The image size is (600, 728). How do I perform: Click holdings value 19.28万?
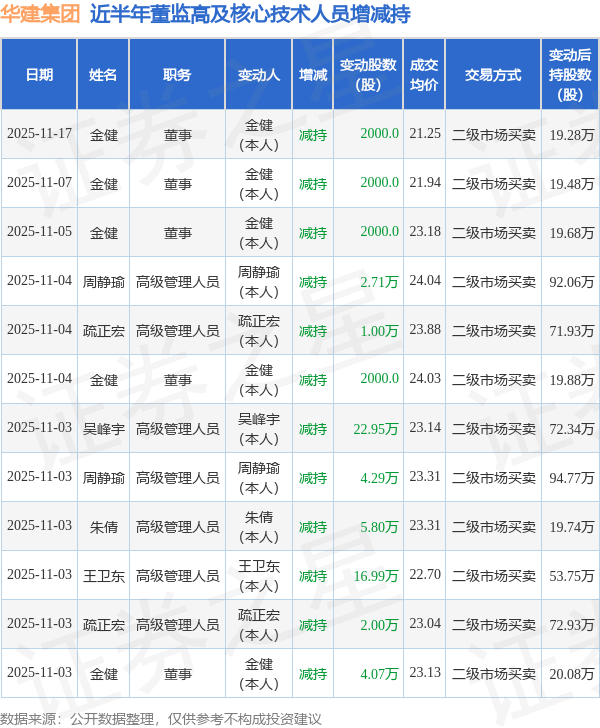click(x=572, y=135)
